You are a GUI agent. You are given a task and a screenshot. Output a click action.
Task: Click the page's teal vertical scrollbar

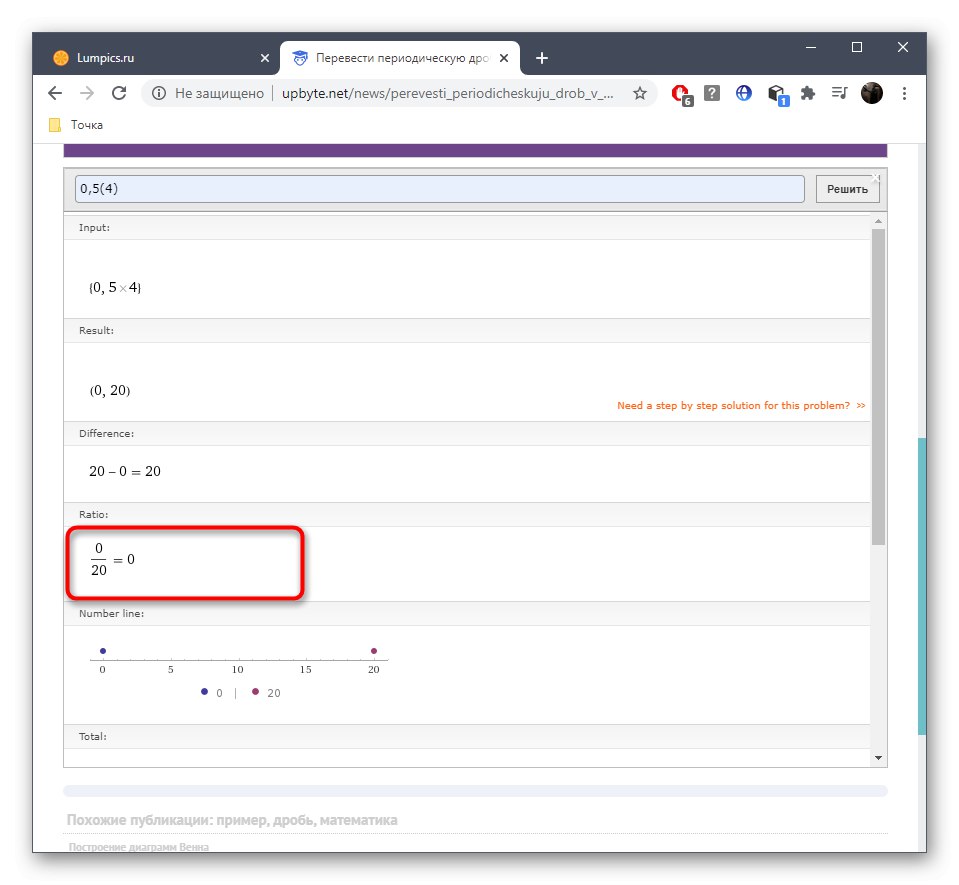pyautogui.click(x=922, y=586)
